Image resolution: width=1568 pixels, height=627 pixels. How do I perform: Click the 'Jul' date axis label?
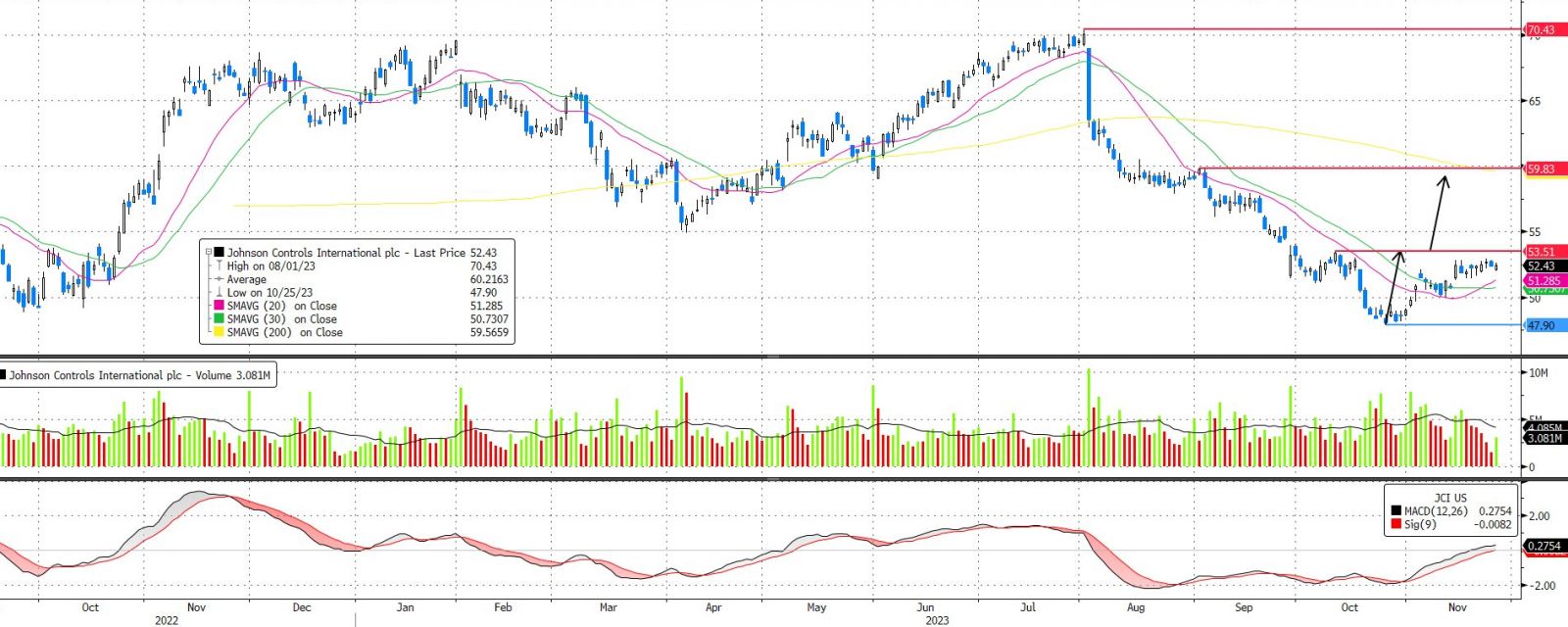1028,607
